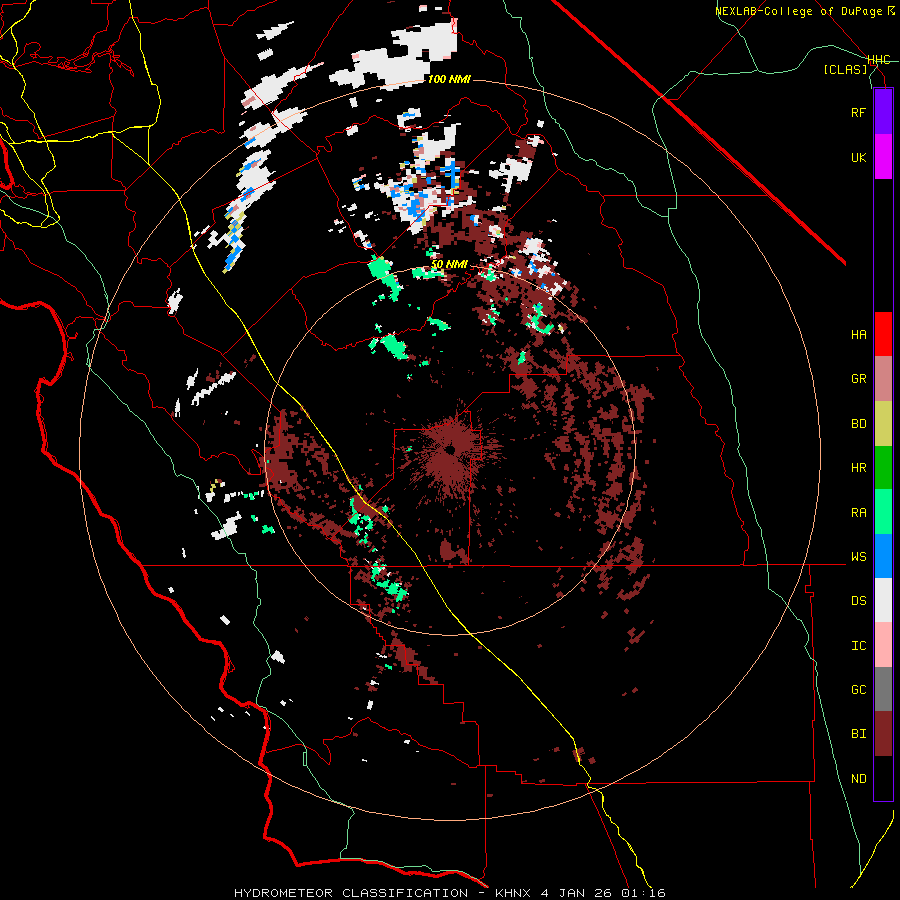Click the IC light pink legend swatch
900x900 pixels.
click(x=883, y=645)
